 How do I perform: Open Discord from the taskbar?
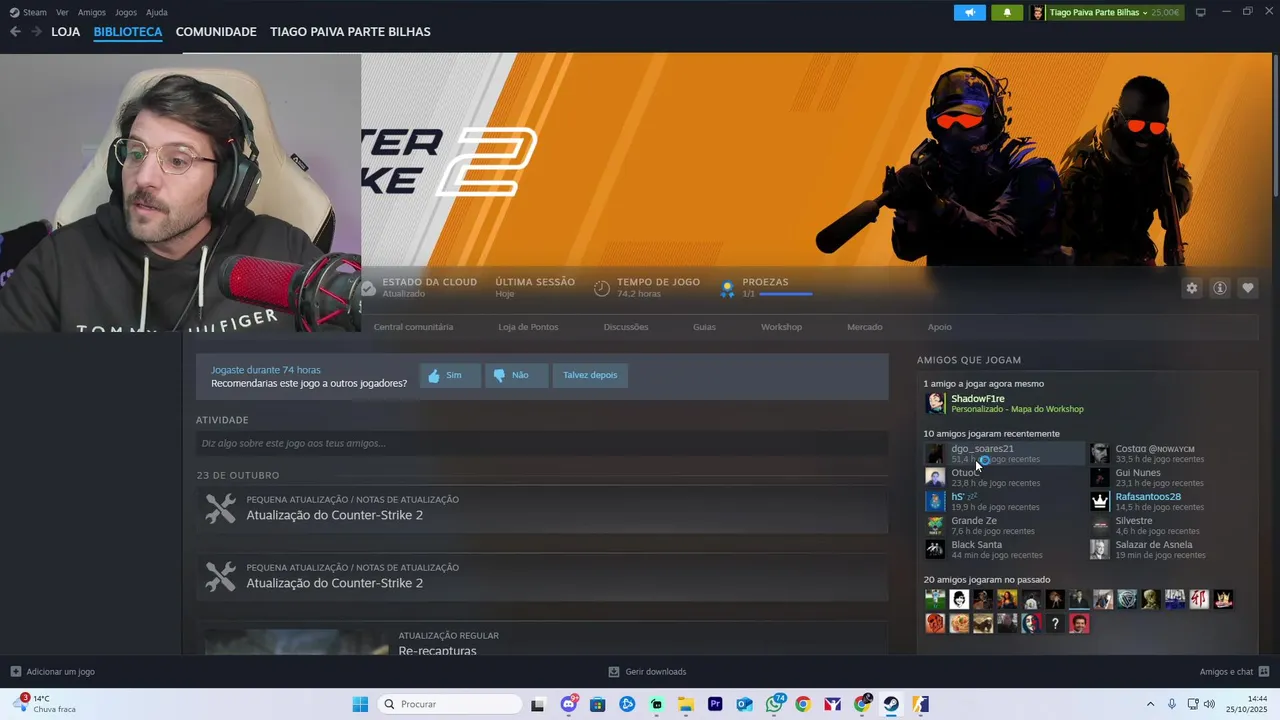pos(569,704)
